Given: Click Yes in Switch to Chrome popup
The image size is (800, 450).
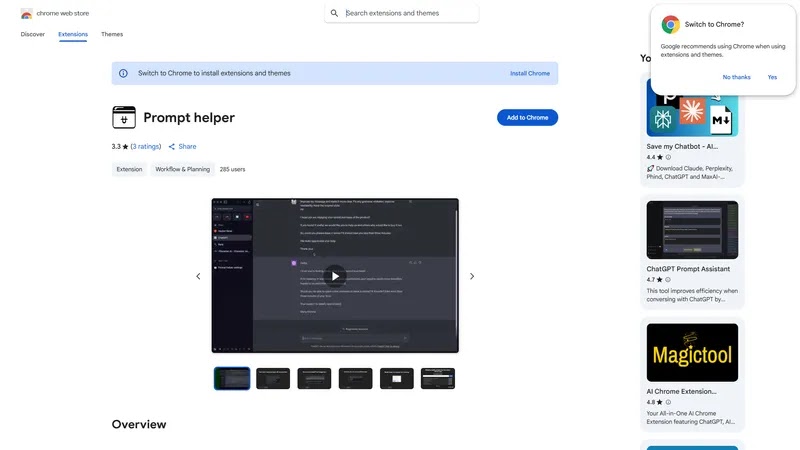Looking at the screenshot, I should [772, 77].
